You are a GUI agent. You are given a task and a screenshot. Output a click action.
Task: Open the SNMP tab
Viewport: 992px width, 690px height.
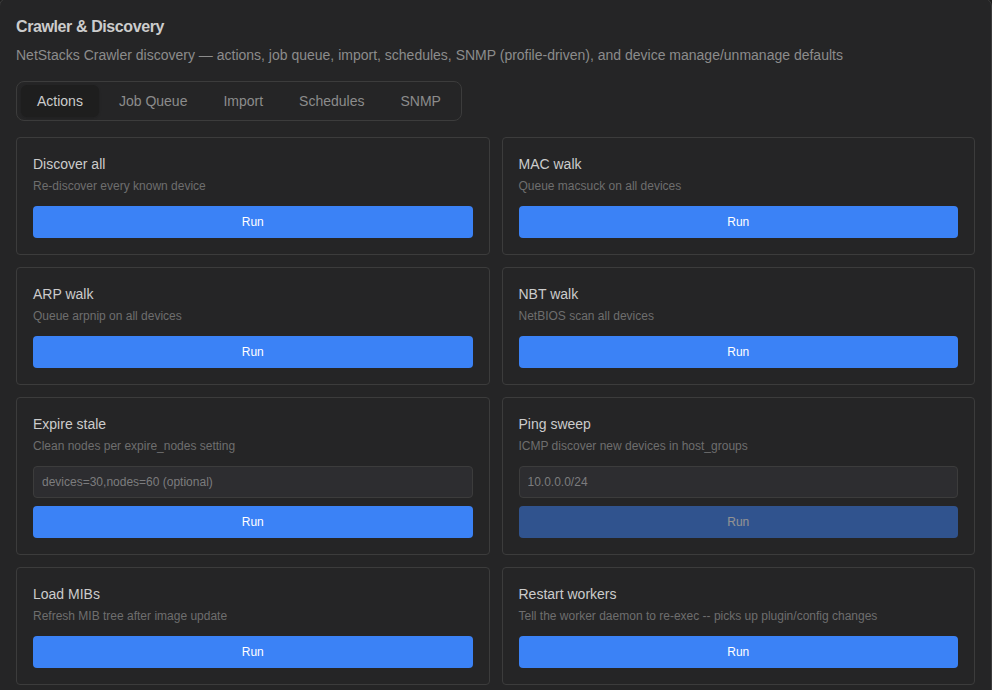pos(420,101)
